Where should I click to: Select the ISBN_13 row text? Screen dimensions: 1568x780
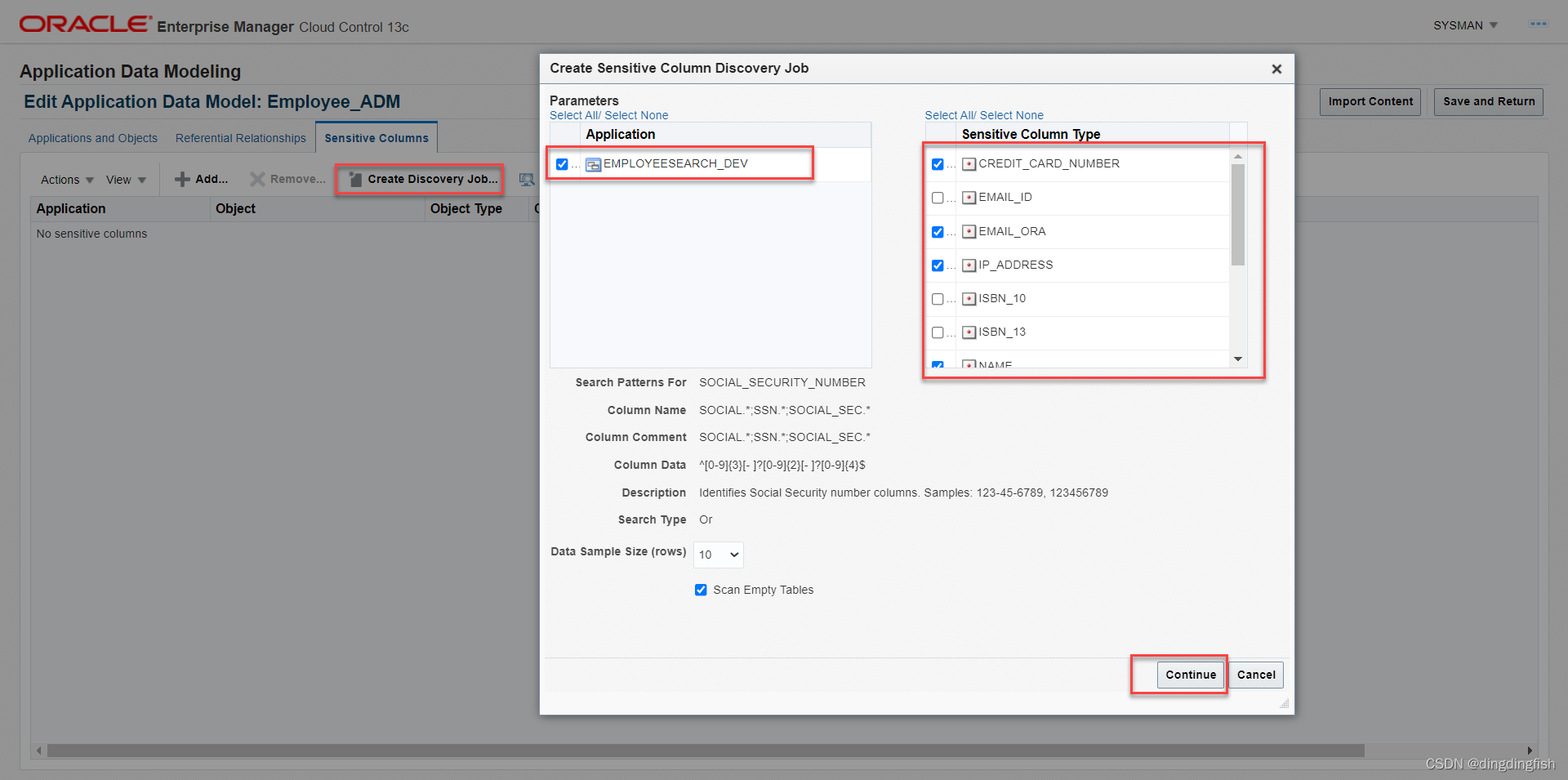tap(1002, 332)
